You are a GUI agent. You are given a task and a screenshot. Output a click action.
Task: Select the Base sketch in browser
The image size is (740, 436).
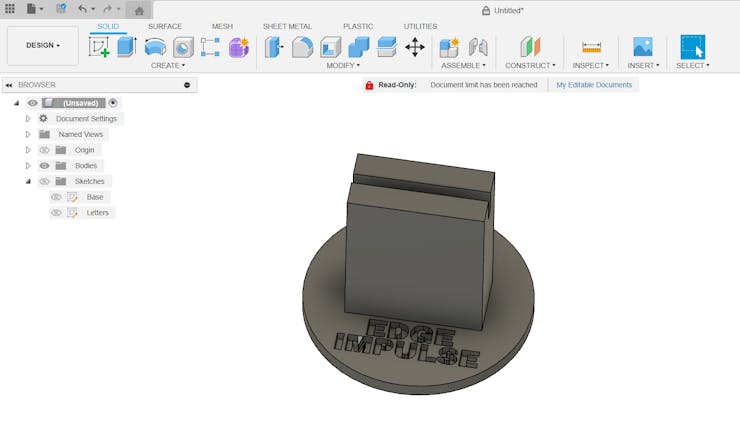[94, 197]
